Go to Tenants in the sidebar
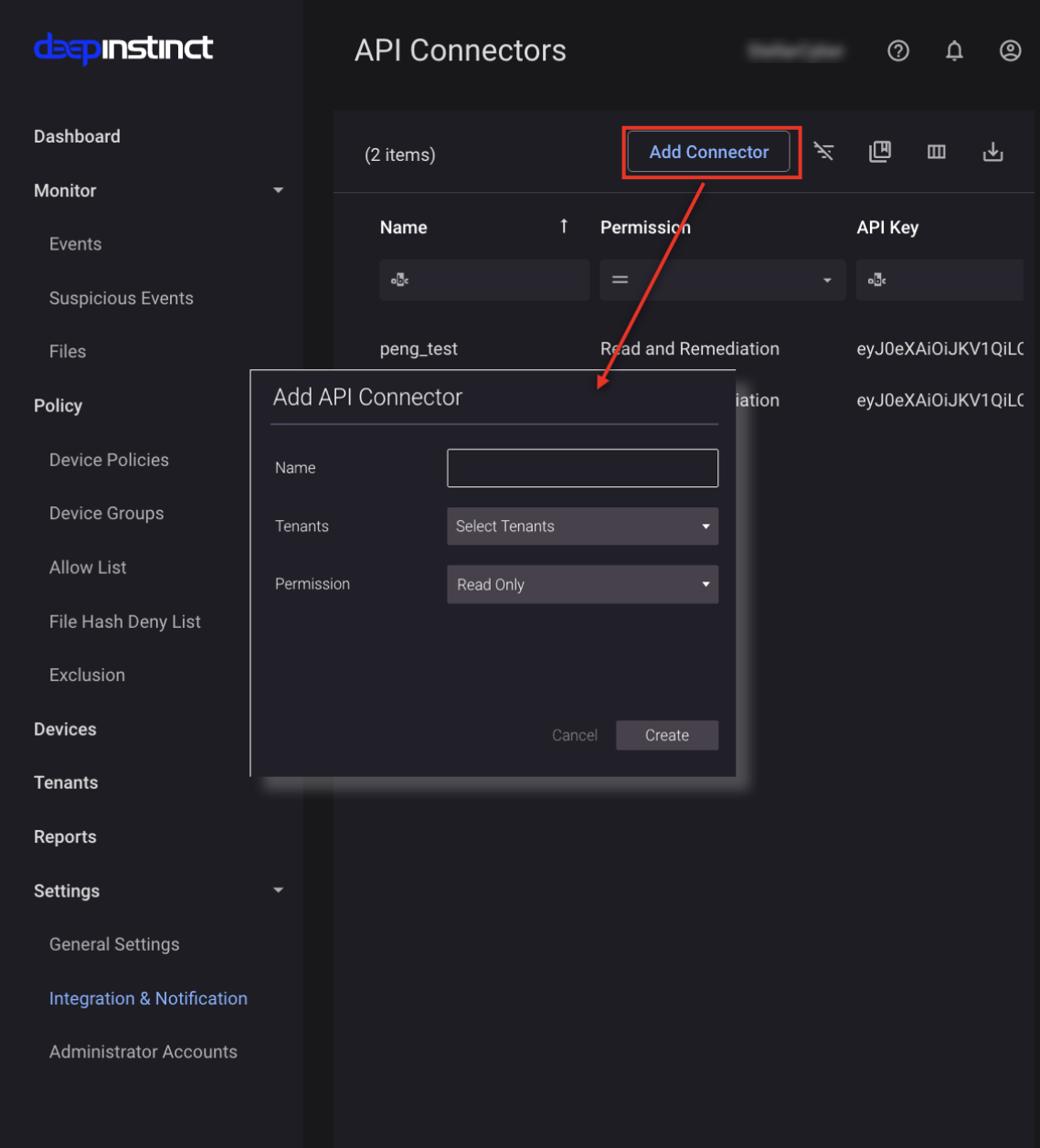Screen dimensions: 1040x1148 (66, 782)
